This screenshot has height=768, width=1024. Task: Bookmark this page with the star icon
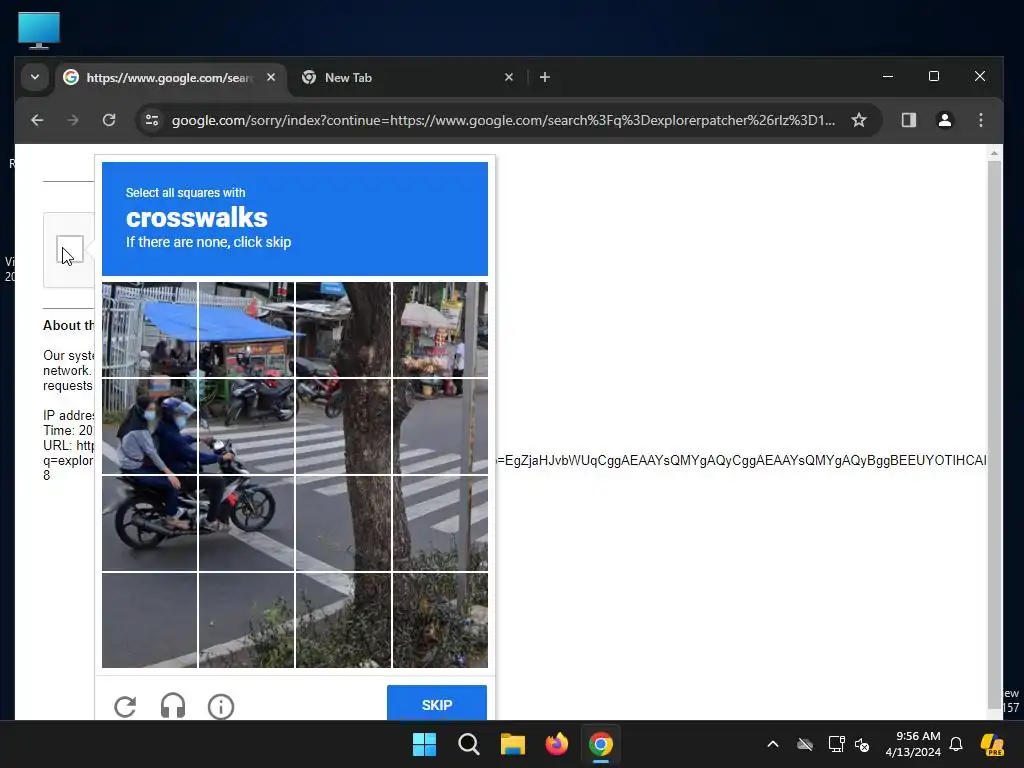[859, 120]
